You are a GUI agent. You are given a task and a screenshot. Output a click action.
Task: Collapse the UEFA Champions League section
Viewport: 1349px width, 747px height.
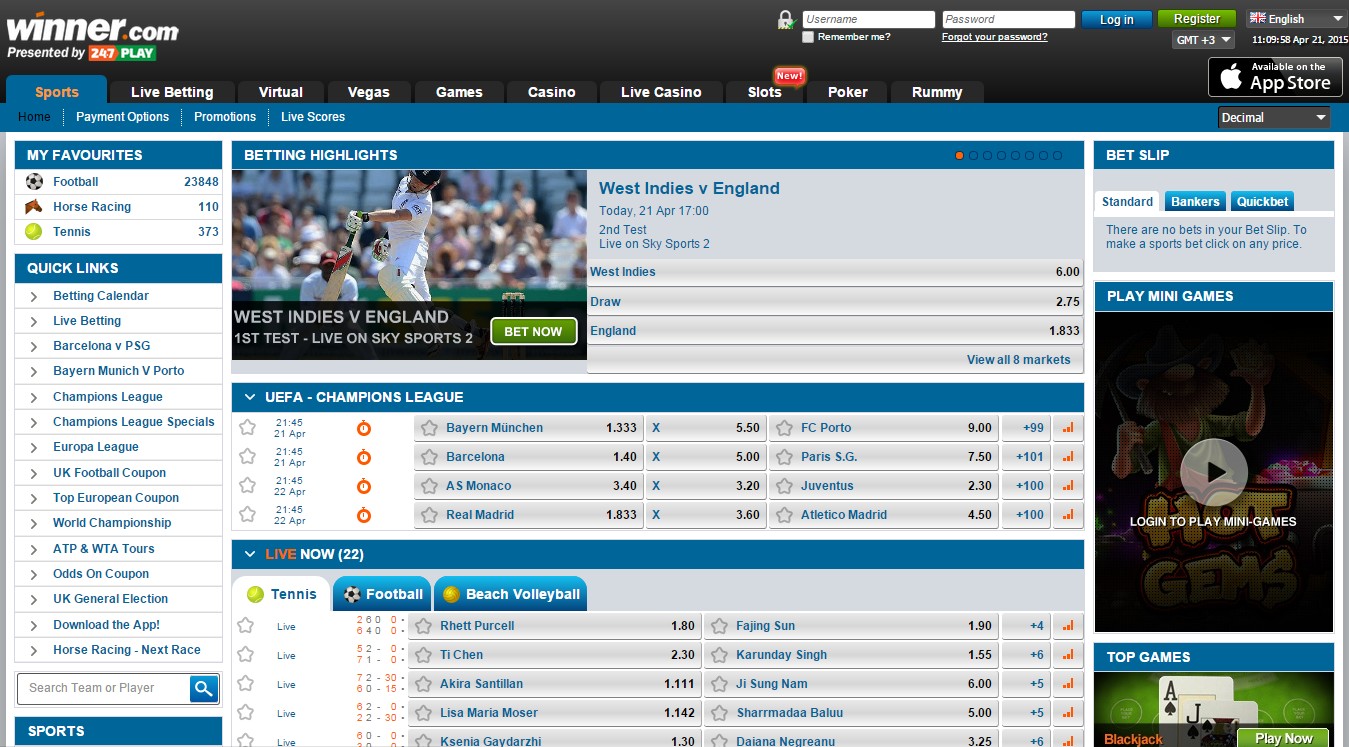(249, 397)
